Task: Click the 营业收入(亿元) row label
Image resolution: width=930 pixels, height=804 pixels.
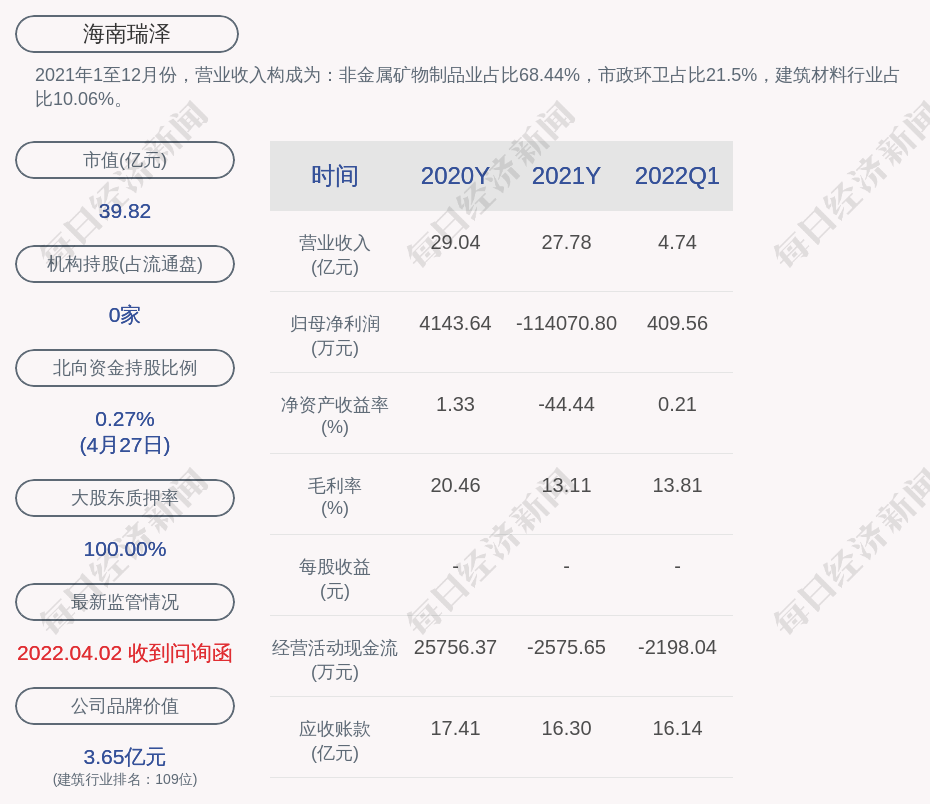Action: click(x=334, y=255)
